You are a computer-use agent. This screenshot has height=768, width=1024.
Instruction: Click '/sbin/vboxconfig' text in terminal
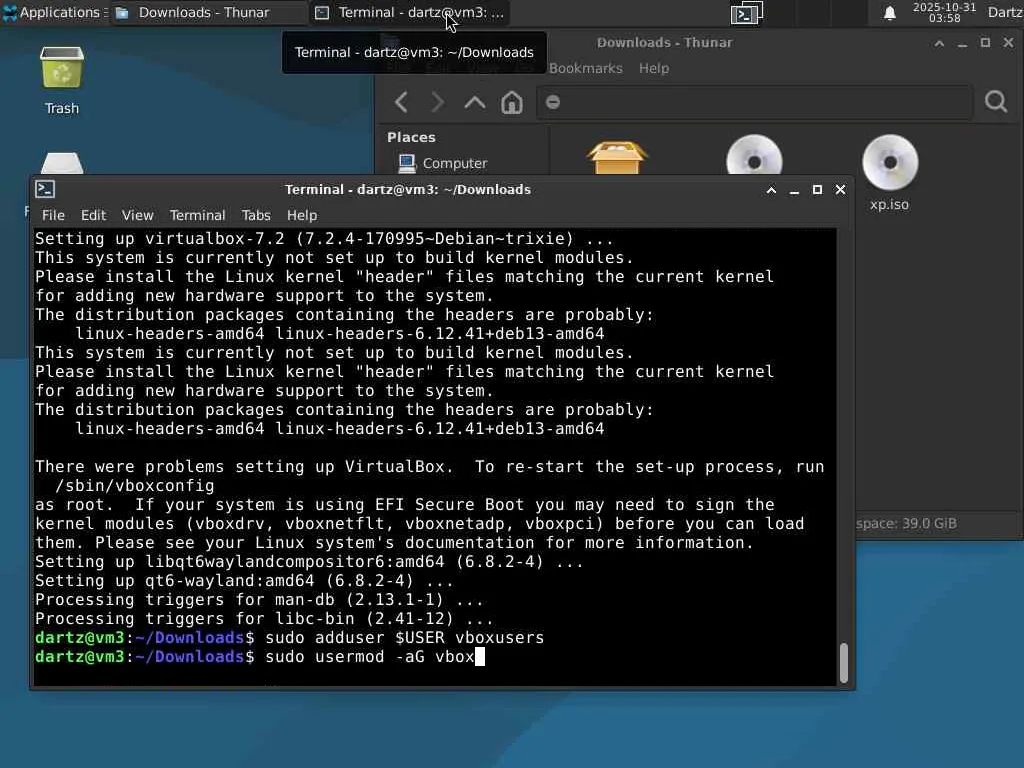point(135,486)
